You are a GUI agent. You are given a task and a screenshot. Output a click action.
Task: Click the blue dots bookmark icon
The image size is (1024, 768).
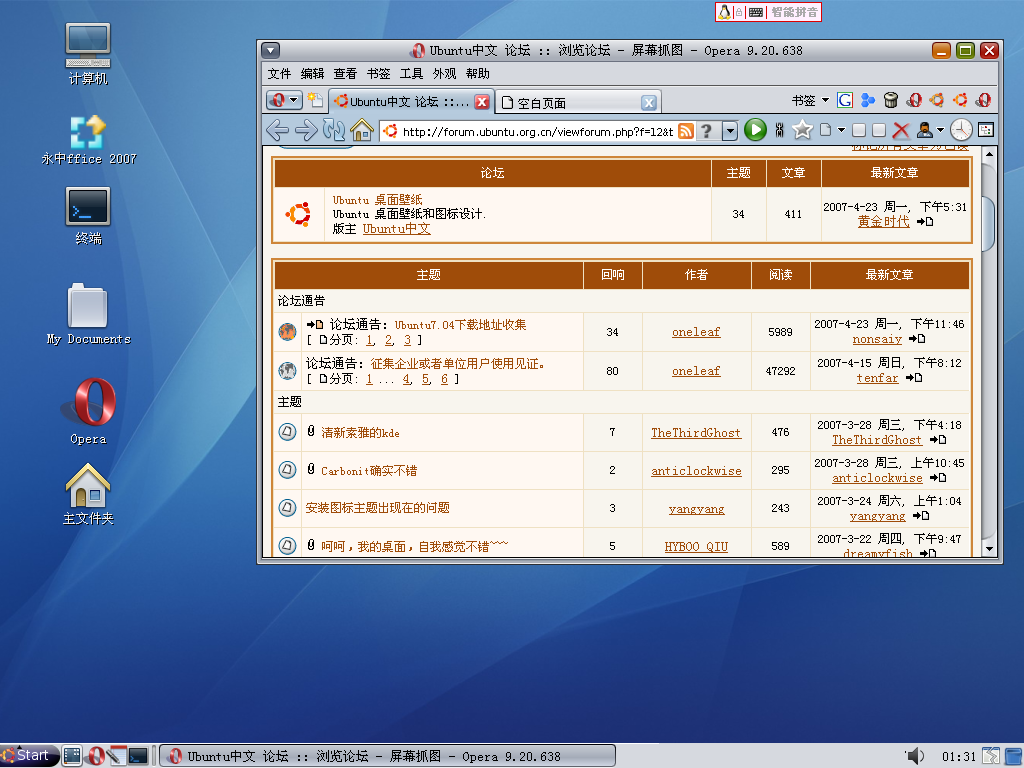click(868, 100)
